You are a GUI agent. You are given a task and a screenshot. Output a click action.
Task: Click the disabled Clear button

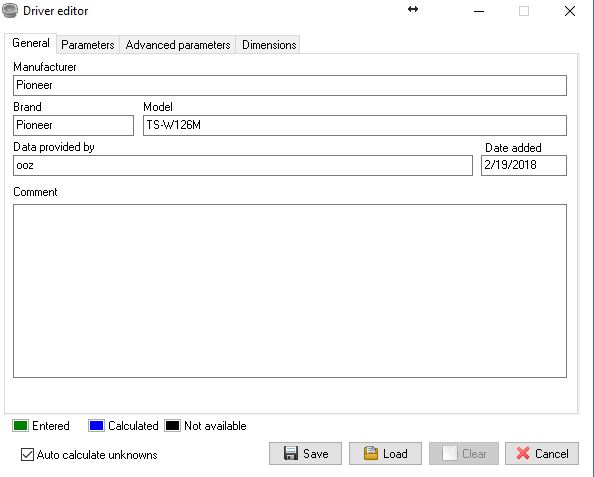[464, 454]
